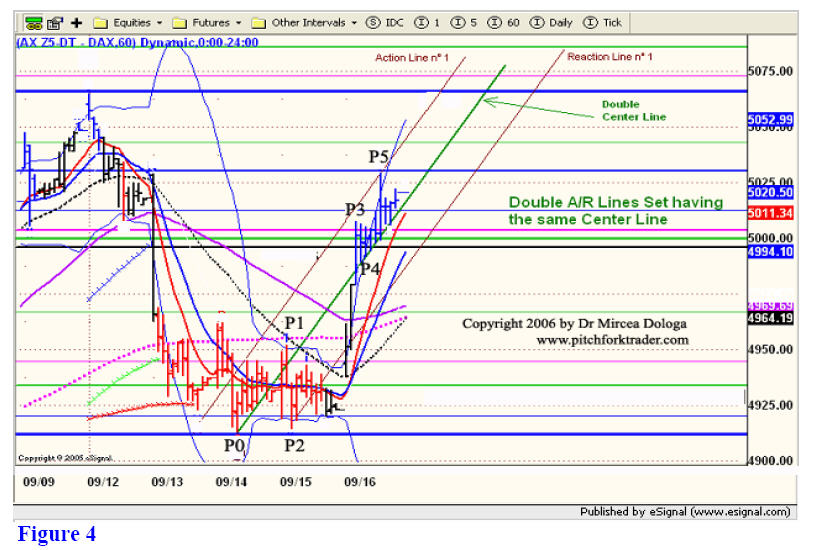Viewport: 815px width, 550px height.
Task: Click the plus icon to add symbol
Action: [x=77, y=22]
